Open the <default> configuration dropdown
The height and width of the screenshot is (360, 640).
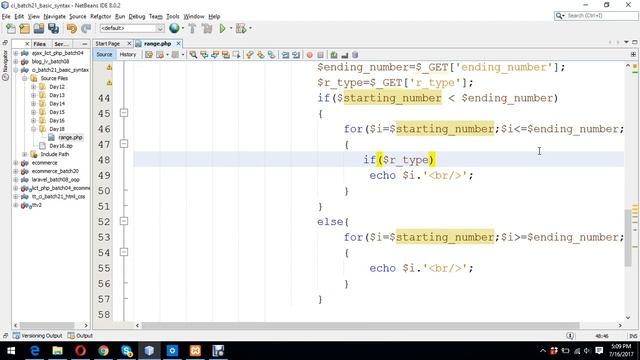[x=132, y=28]
